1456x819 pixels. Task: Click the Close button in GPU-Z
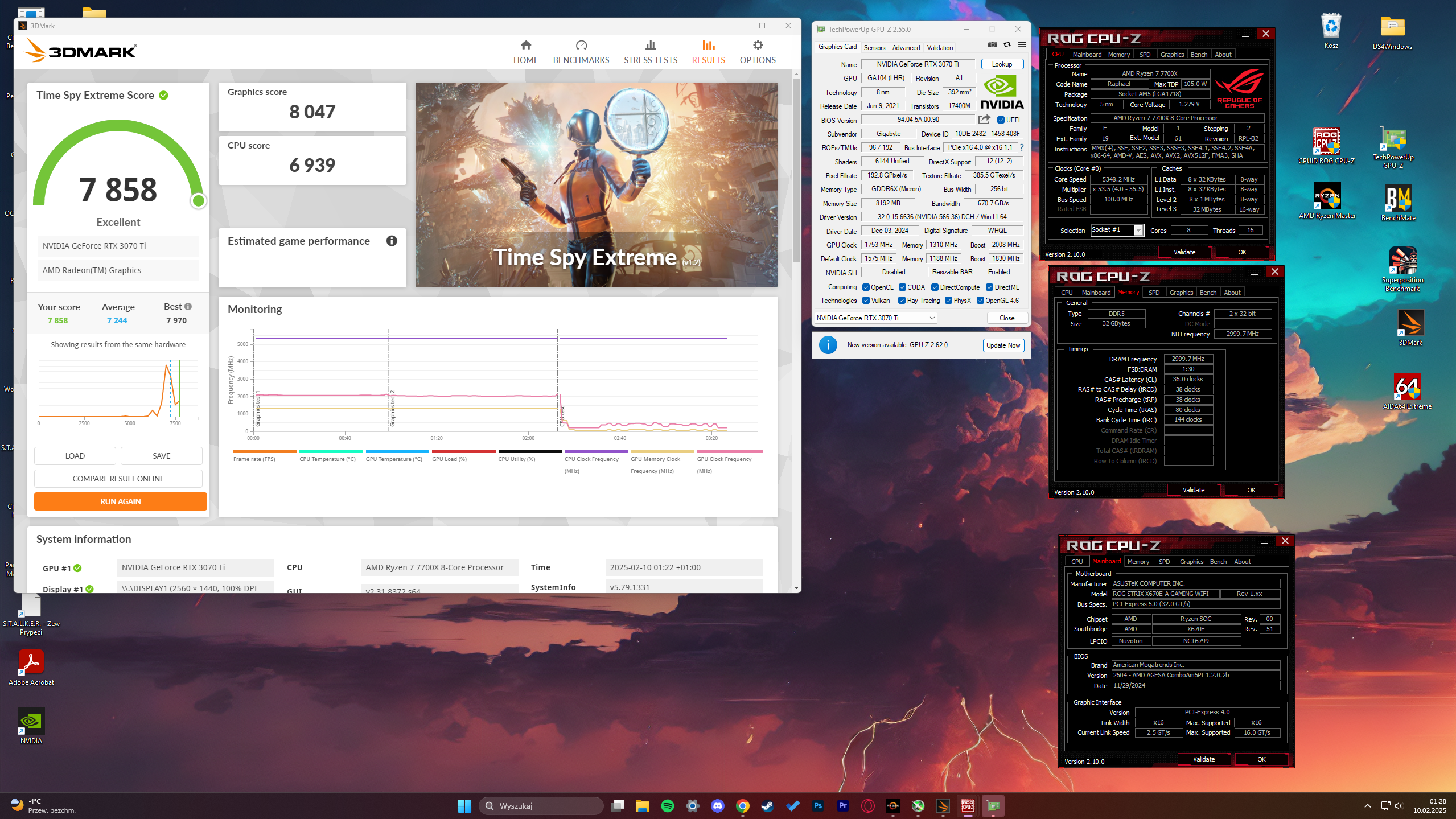1006,318
